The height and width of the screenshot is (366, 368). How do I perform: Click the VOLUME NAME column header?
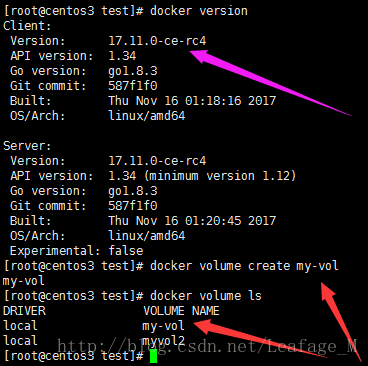click(x=181, y=311)
